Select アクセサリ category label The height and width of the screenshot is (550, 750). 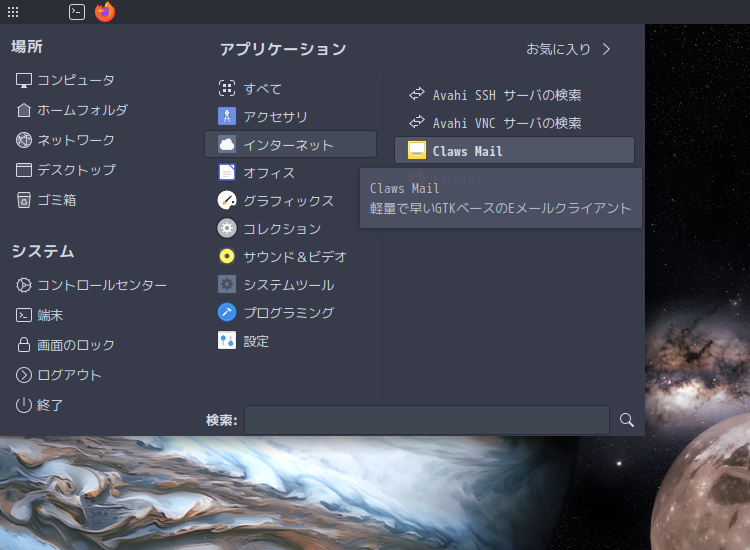(276, 117)
